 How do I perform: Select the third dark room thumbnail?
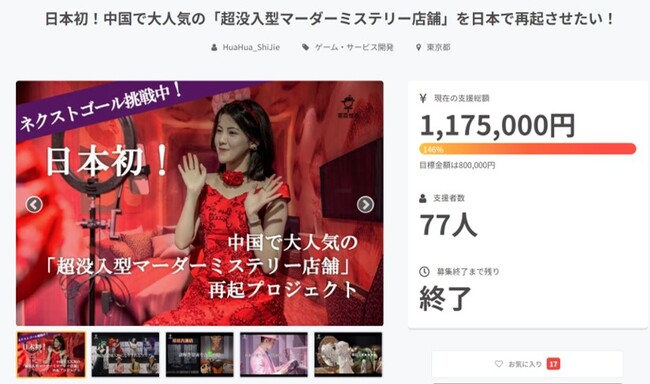tap(199, 355)
